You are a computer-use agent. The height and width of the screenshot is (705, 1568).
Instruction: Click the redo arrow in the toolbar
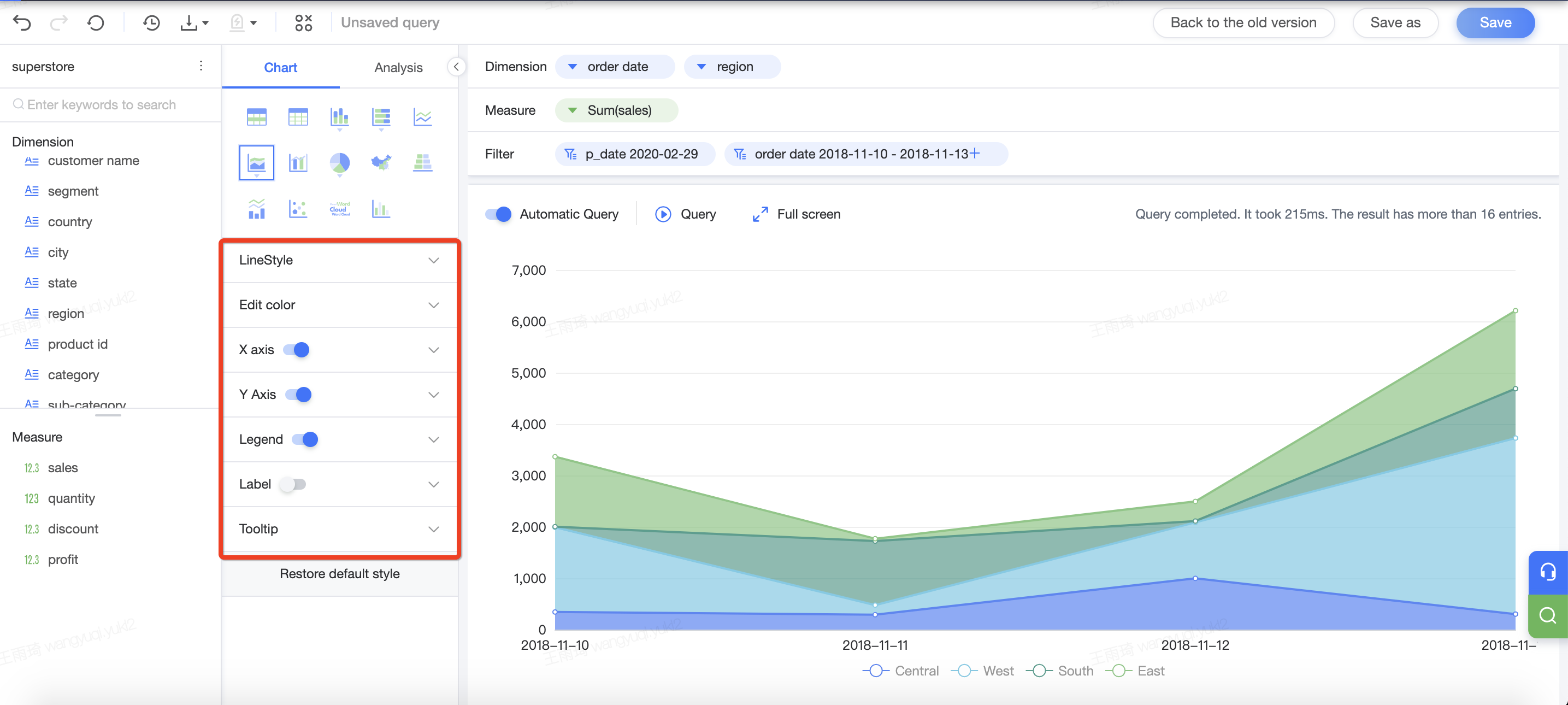point(58,23)
